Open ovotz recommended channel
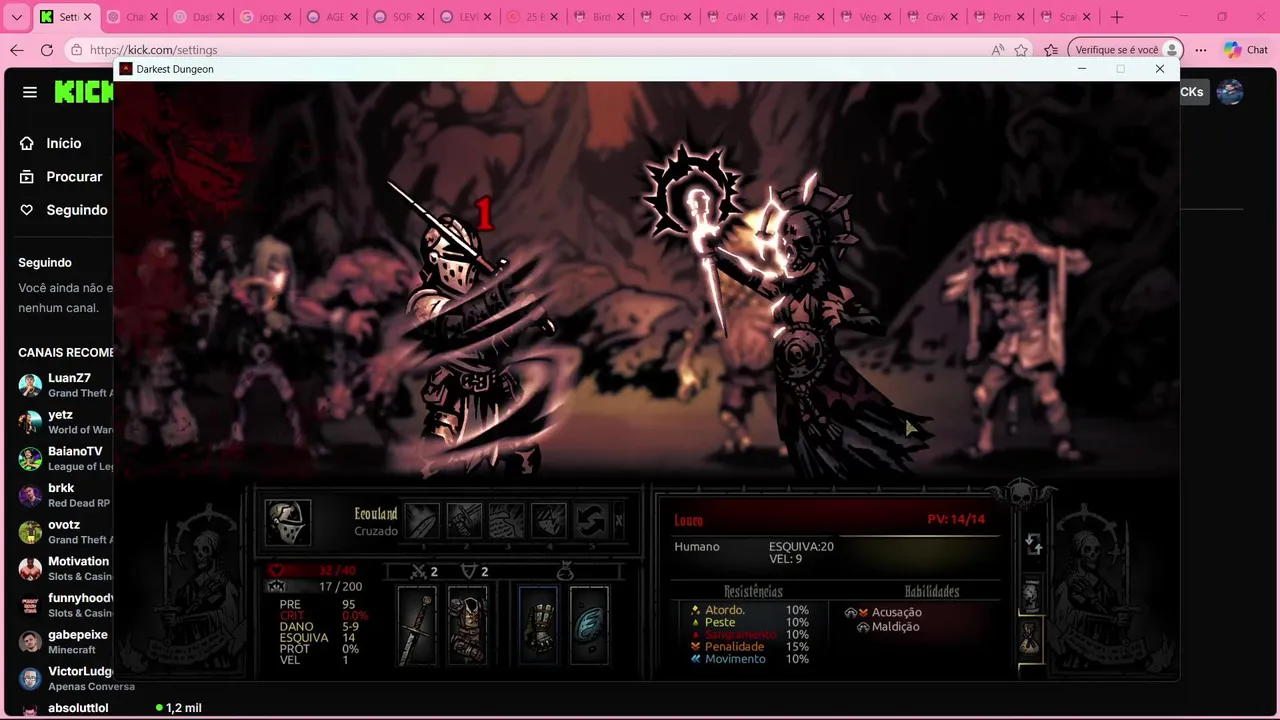1280x720 pixels. [x=66, y=532]
